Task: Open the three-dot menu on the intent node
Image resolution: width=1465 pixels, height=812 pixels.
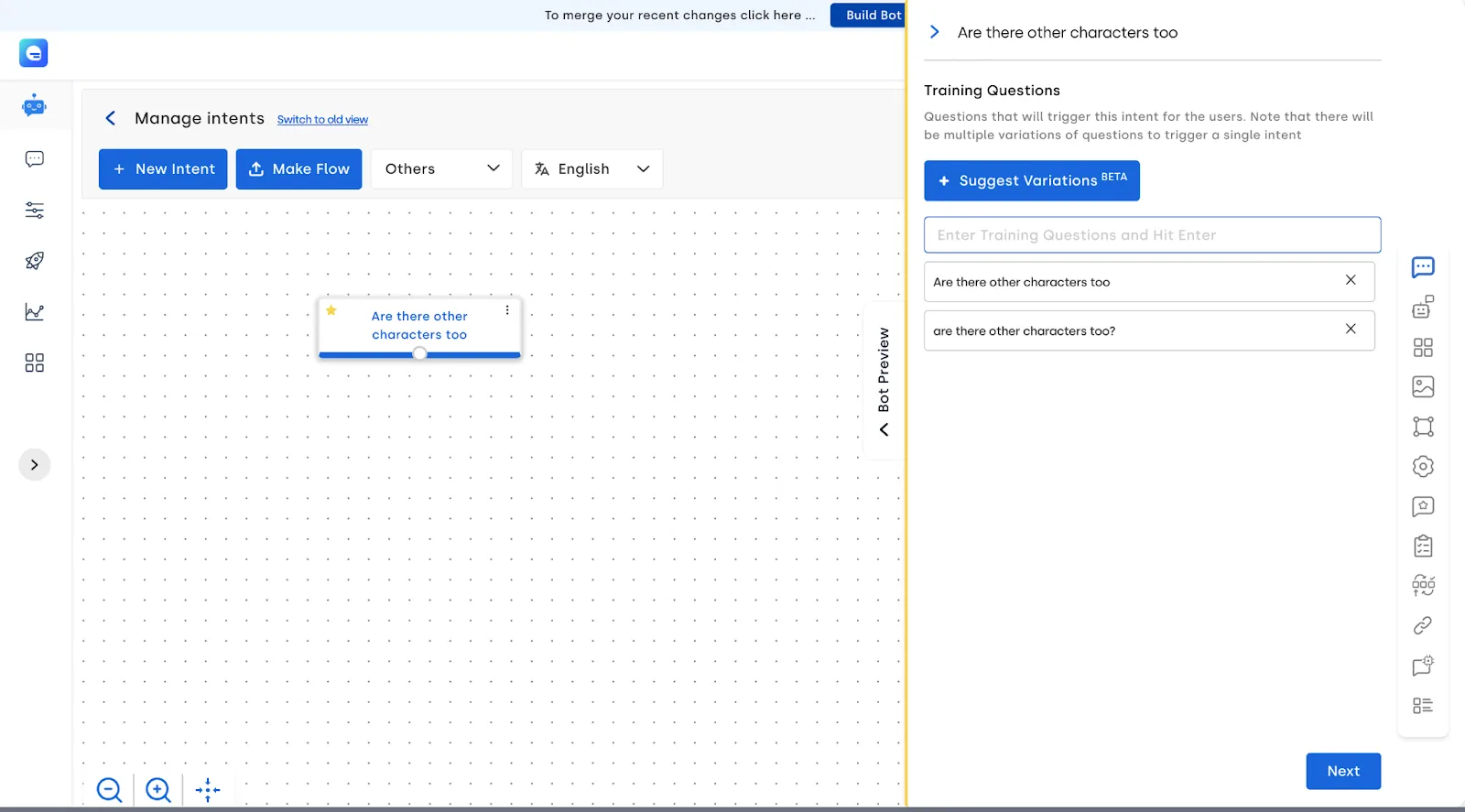Action: click(507, 310)
